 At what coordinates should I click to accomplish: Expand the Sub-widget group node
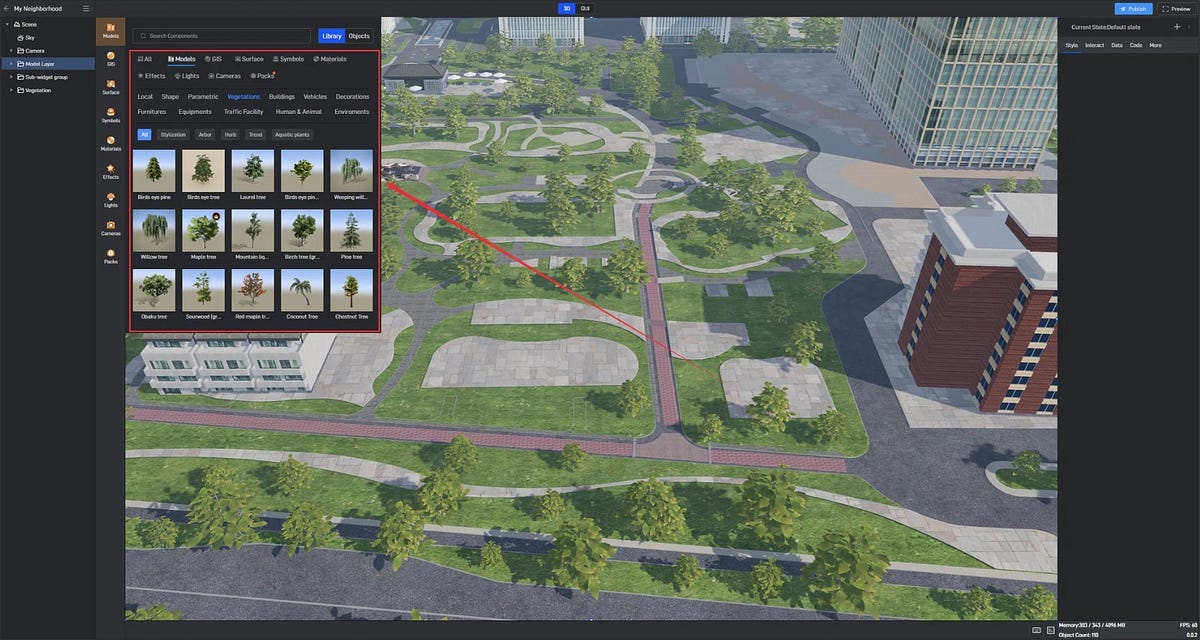[10, 76]
